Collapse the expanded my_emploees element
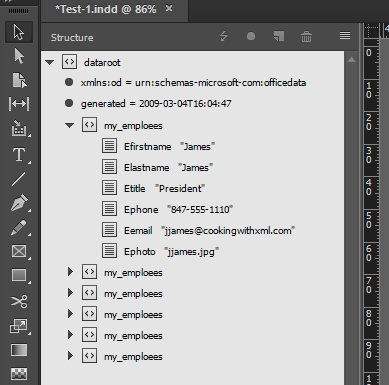 tap(70, 125)
